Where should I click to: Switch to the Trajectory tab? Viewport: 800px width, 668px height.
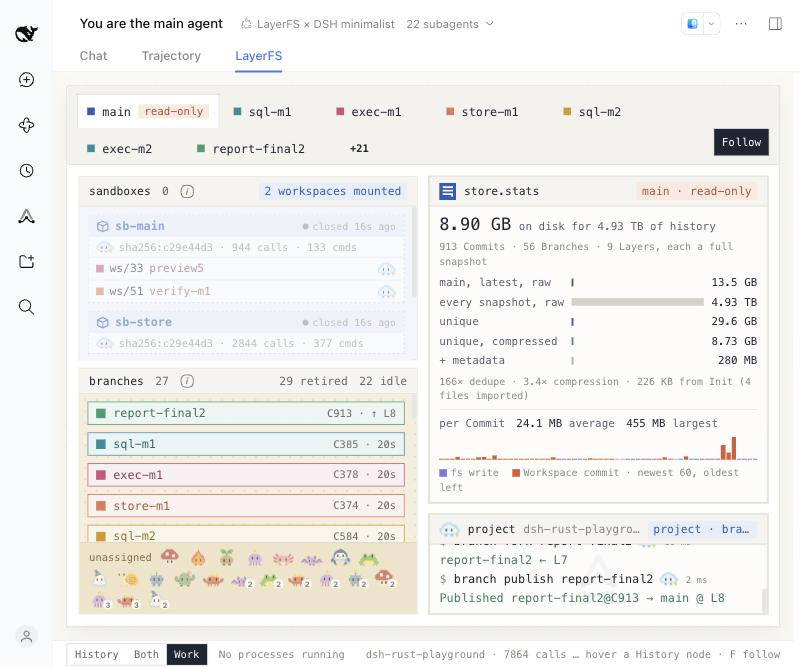(171, 56)
